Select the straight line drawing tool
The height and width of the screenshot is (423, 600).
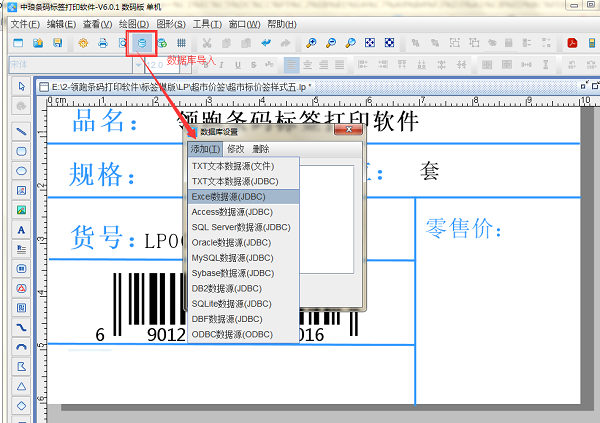[21, 131]
